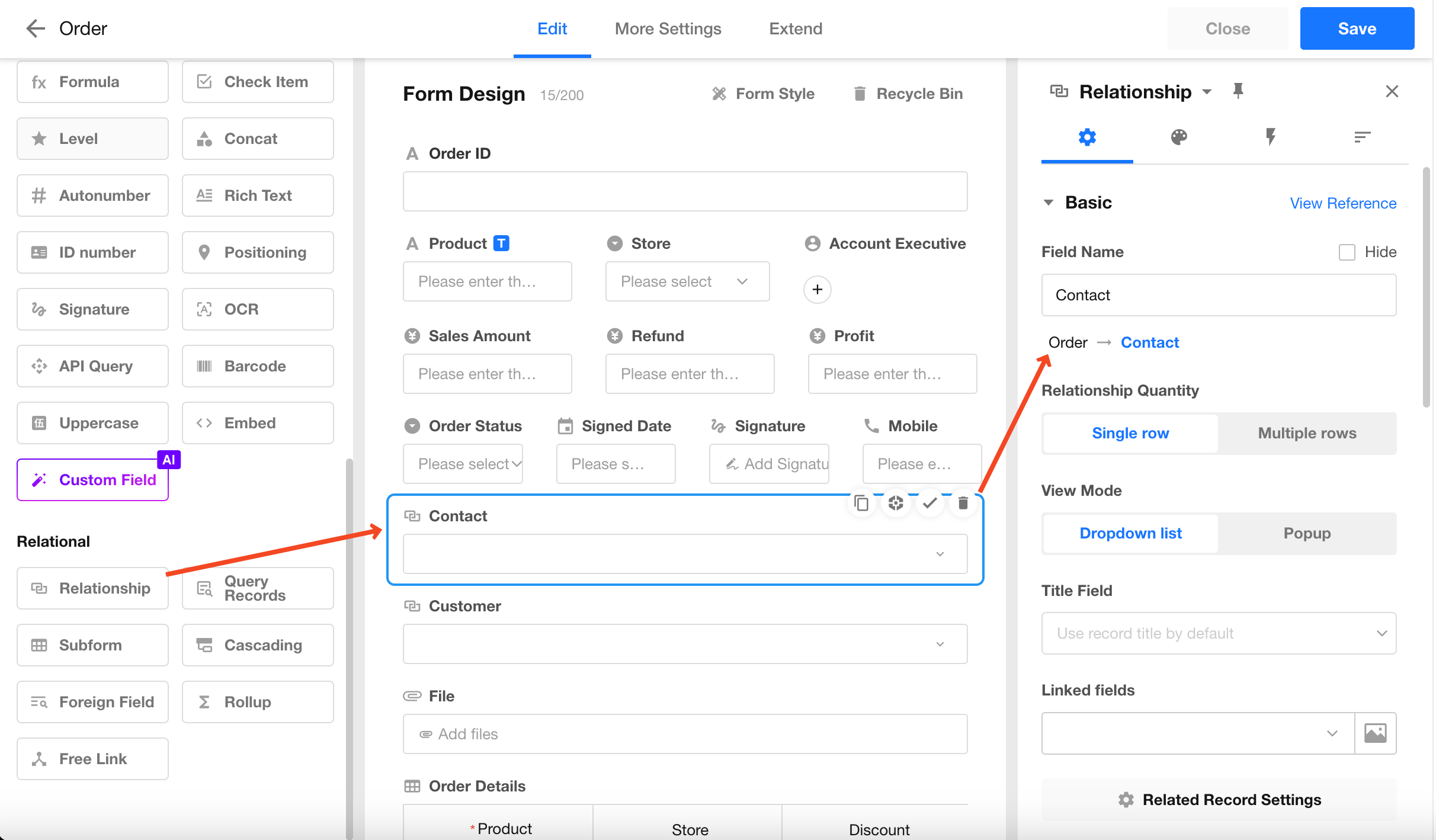Screen dimensions: 1436x840
Task: Add a Positioning field
Action: coord(258,252)
